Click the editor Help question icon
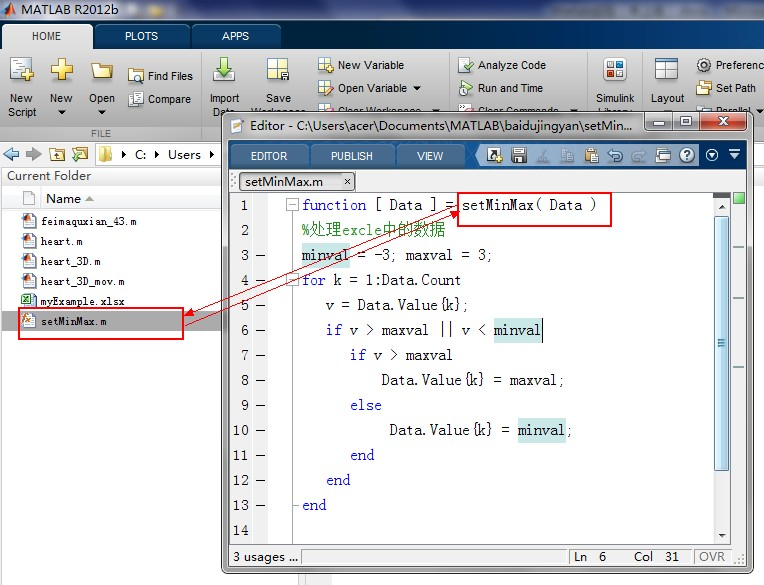This screenshot has height=585, width=764. tap(687, 155)
